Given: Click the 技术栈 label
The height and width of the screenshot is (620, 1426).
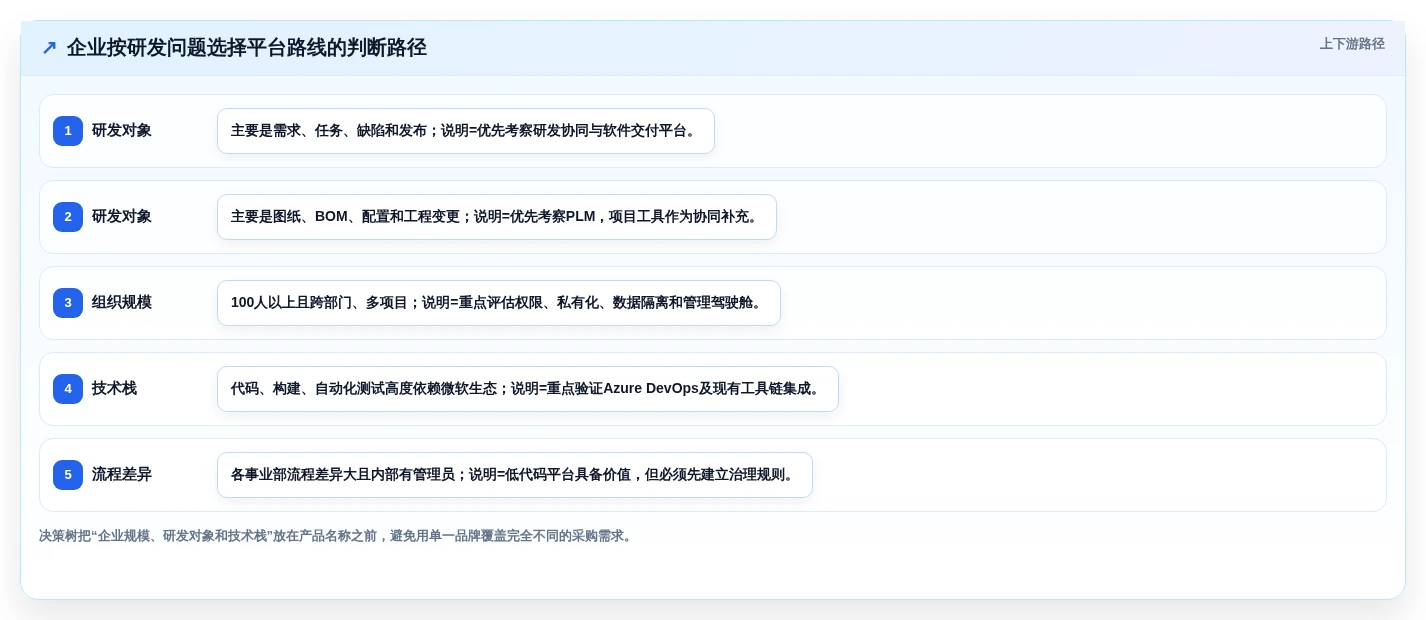Looking at the screenshot, I should point(114,389).
